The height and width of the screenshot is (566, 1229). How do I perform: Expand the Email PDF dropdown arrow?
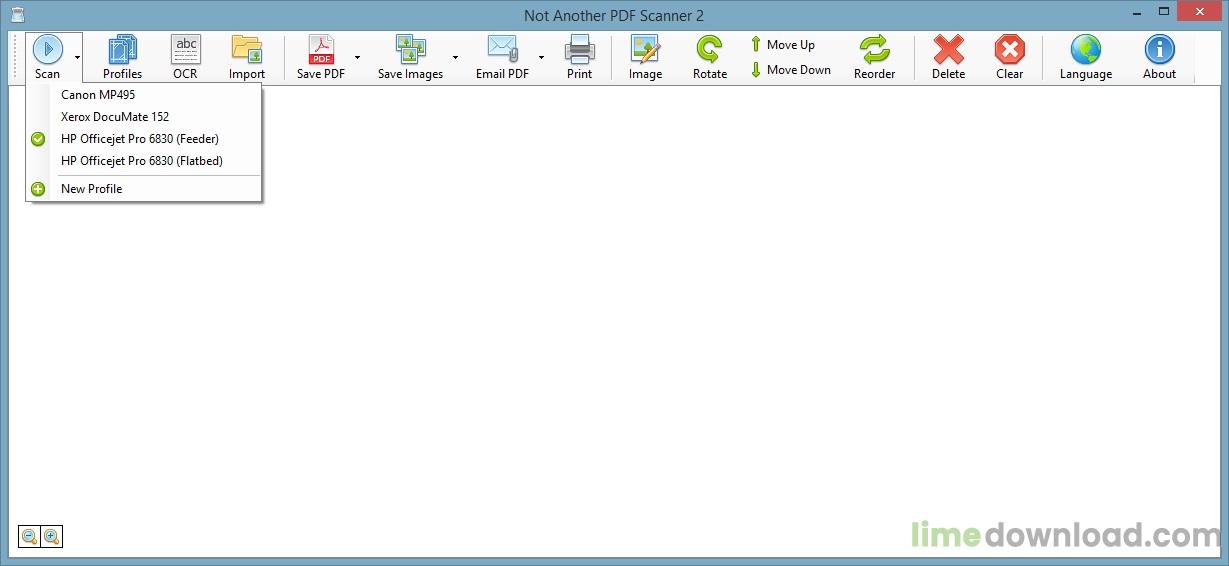[541, 57]
